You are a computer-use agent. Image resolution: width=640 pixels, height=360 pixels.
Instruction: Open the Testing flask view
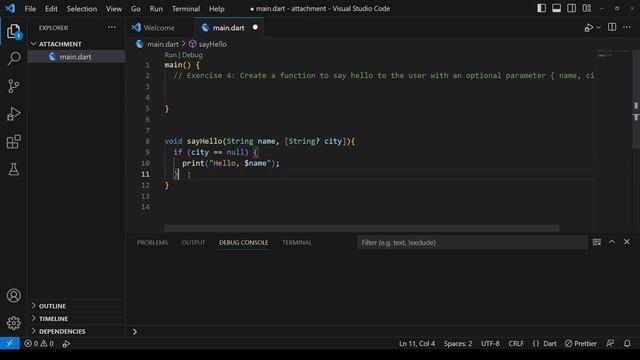click(13, 169)
